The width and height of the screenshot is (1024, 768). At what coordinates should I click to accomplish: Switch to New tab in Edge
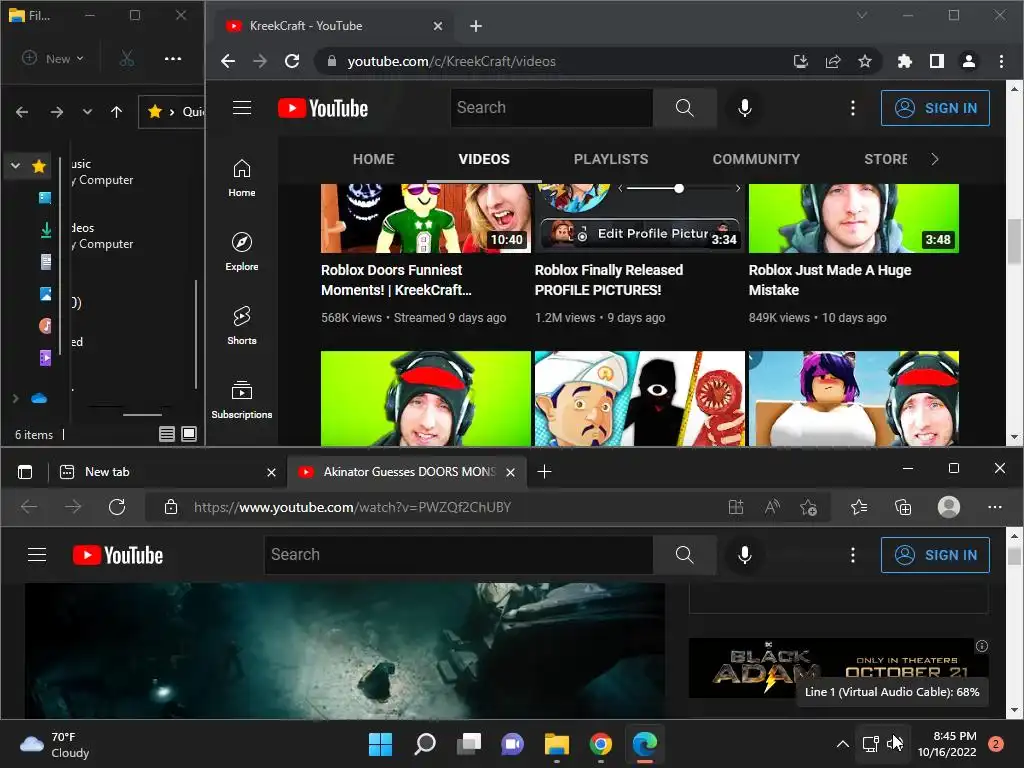coord(167,472)
